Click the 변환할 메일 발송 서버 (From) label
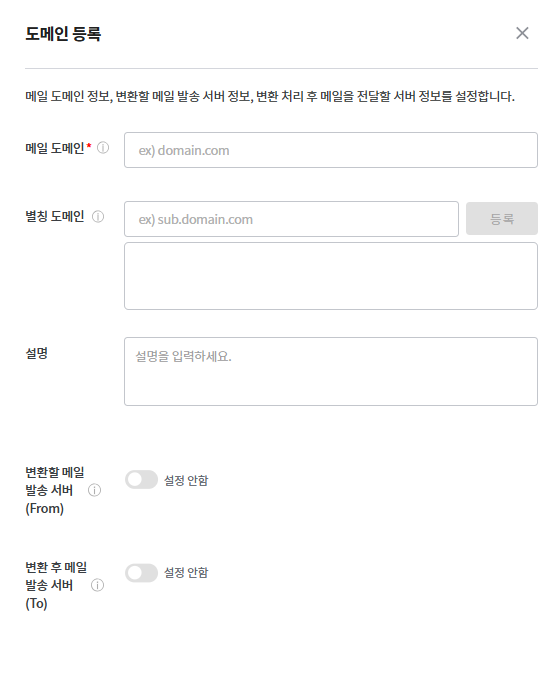559x700 pixels. 54,490
